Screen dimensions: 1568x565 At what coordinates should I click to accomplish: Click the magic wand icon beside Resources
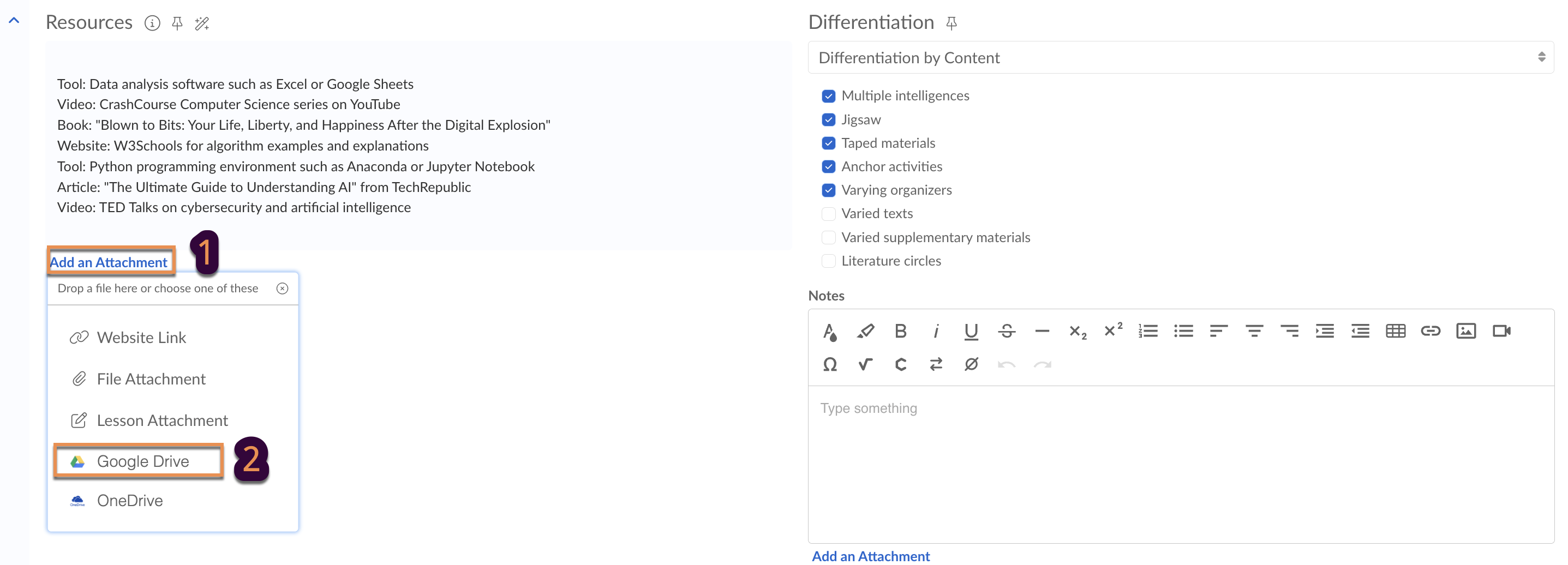click(x=201, y=23)
